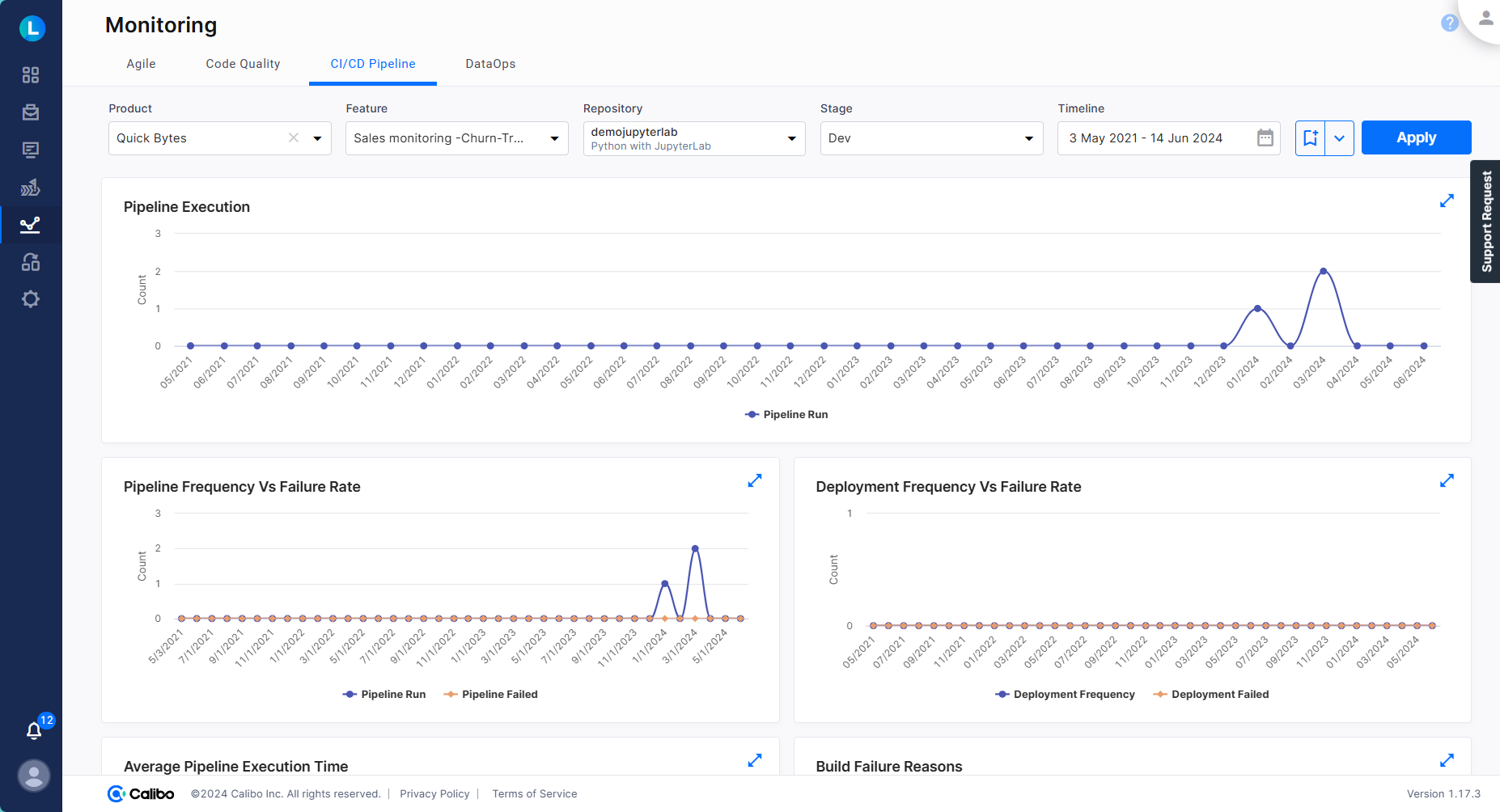Open the help question mark icon
Viewport: 1500px width, 812px height.
[1448, 23]
